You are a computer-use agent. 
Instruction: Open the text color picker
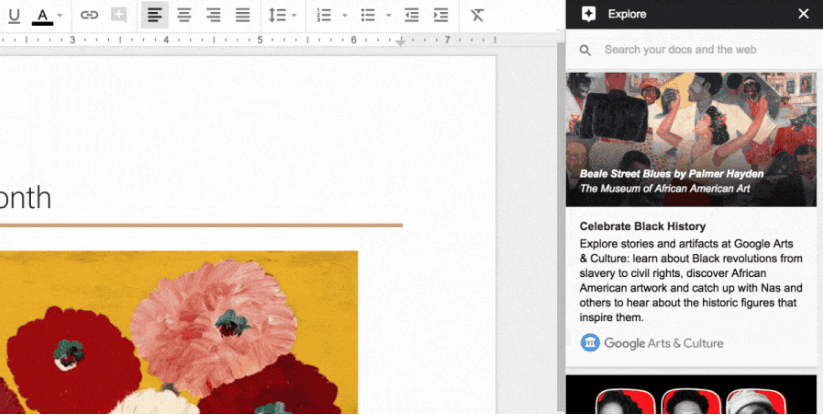coord(43,15)
